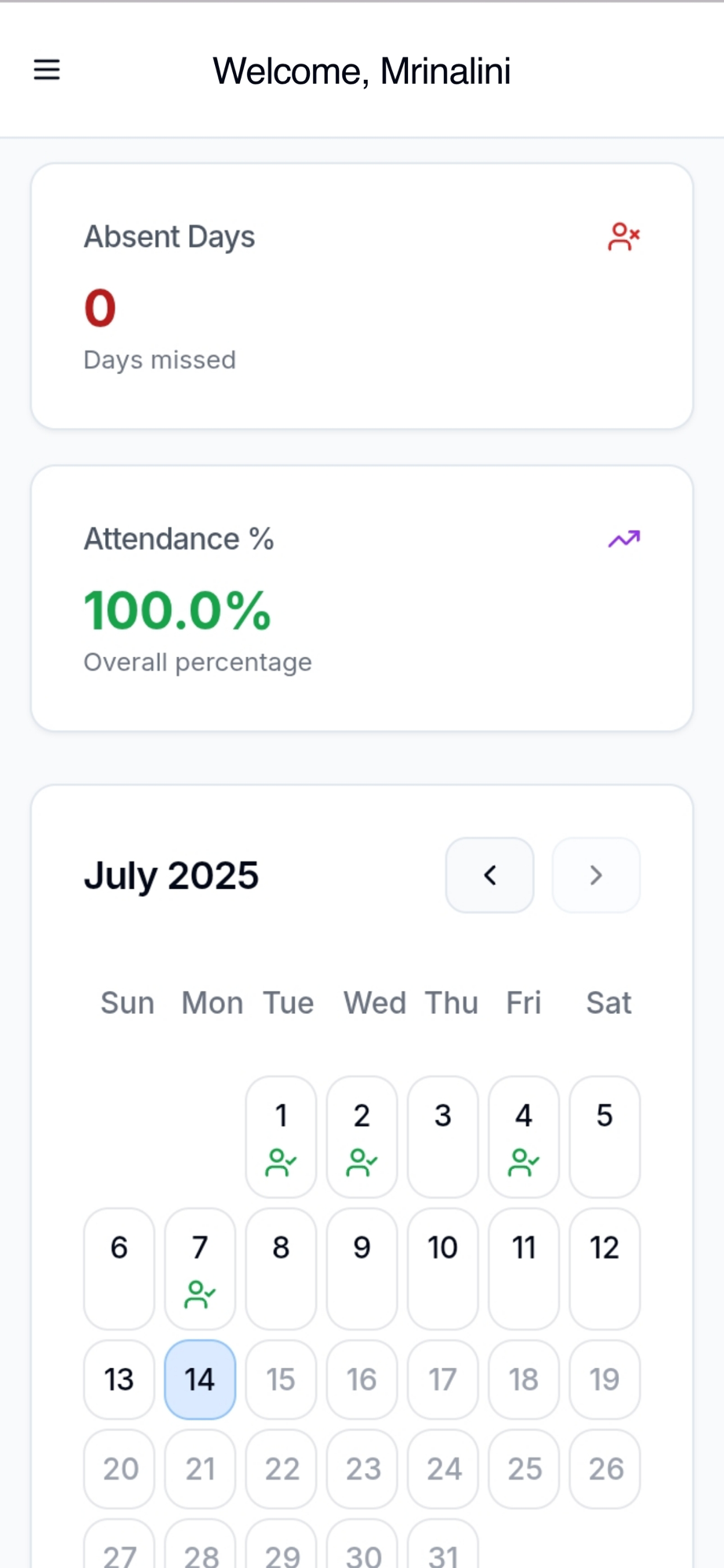Open the hamburger navigation menu
The width and height of the screenshot is (724, 1568).
tap(47, 70)
